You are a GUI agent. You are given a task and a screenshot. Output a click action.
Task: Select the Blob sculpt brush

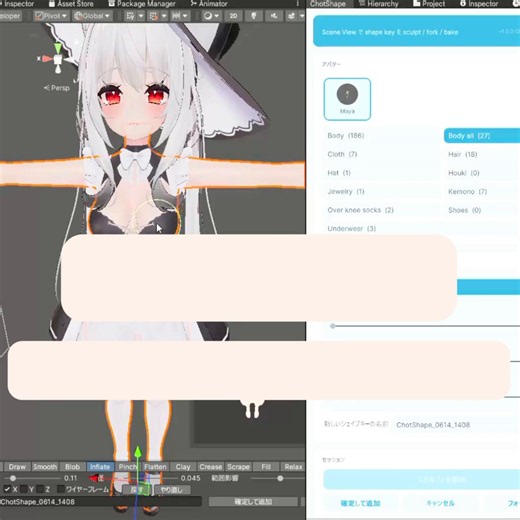[72, 467]
